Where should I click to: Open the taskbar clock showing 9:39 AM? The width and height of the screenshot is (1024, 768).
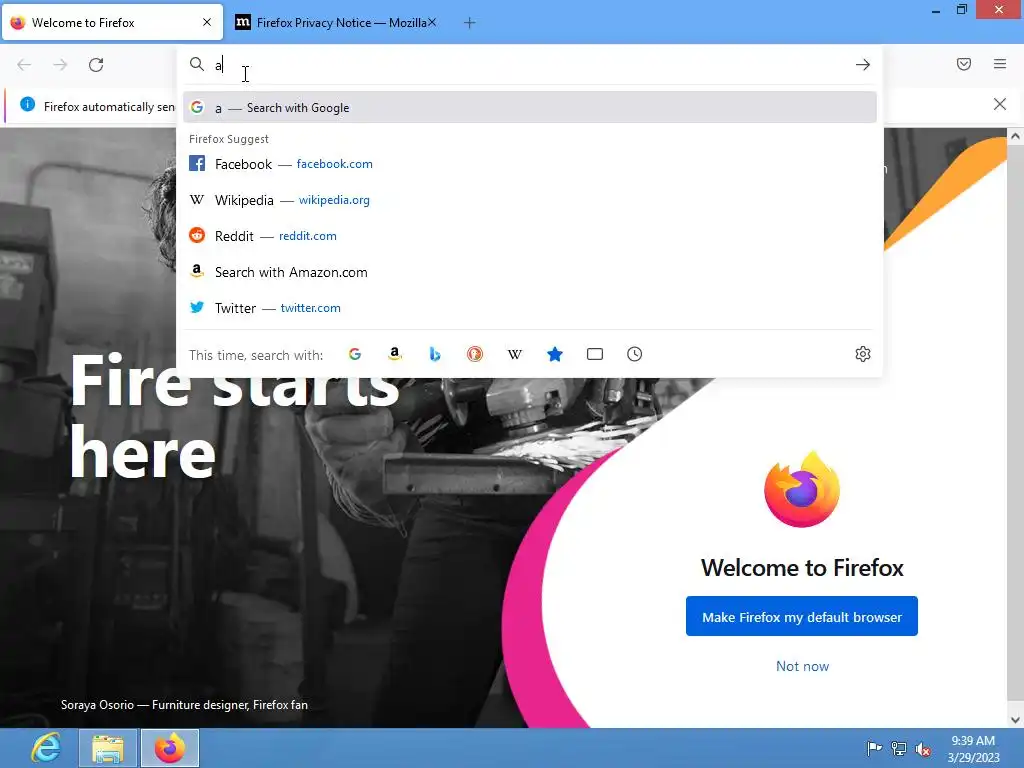tap(973, 748)
